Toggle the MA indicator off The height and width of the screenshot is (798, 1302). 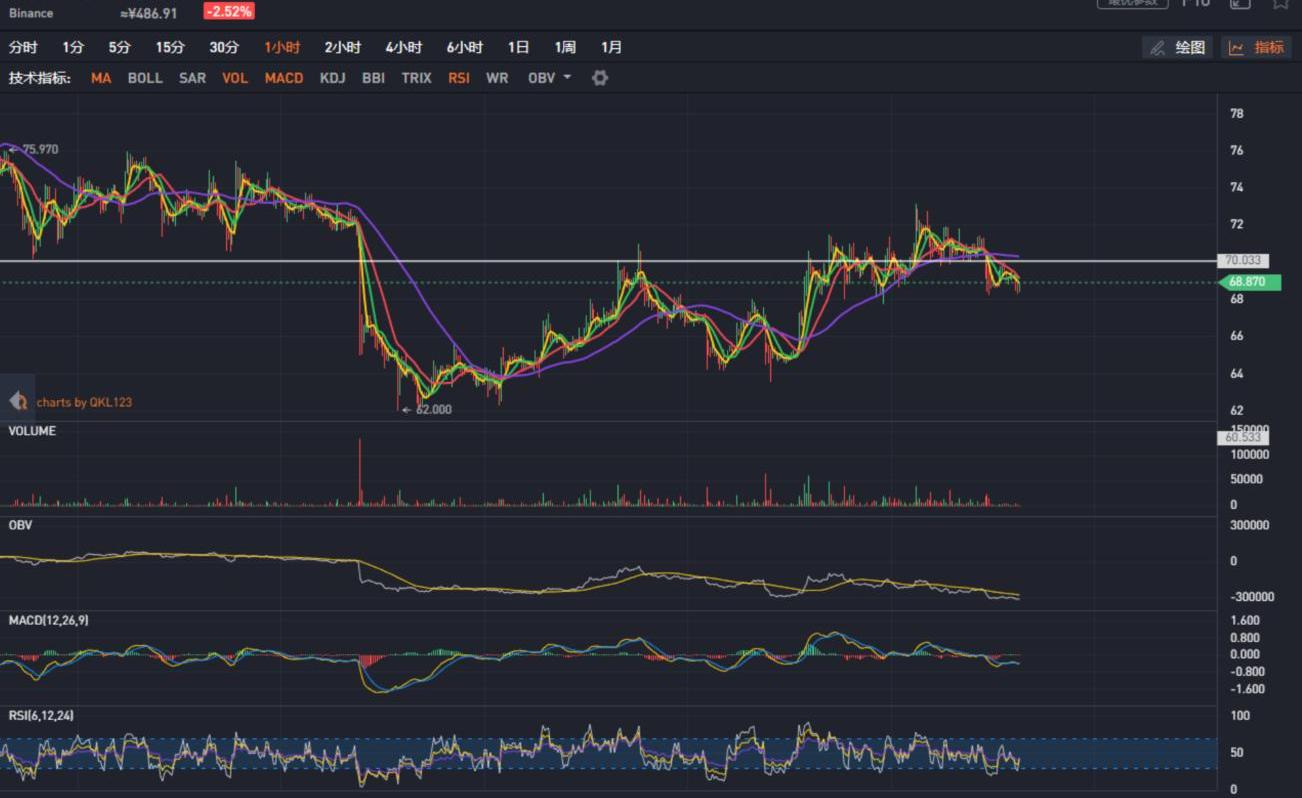point(101,78)
